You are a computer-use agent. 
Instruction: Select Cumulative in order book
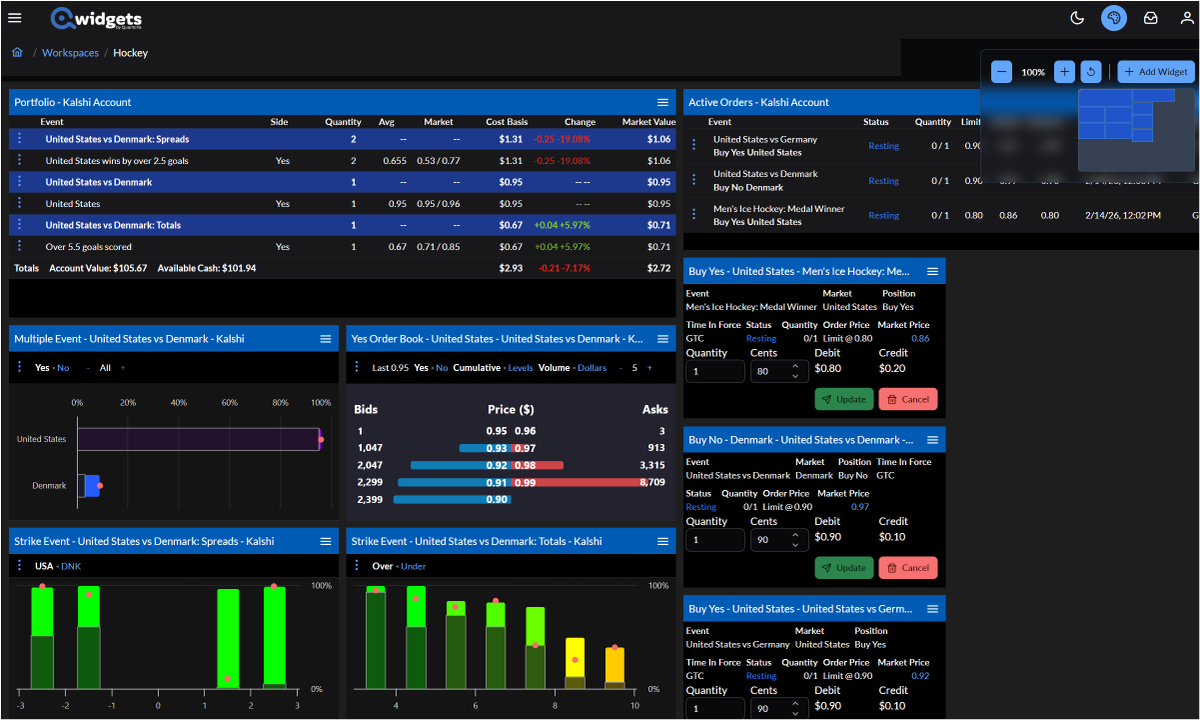coord(477,368)
